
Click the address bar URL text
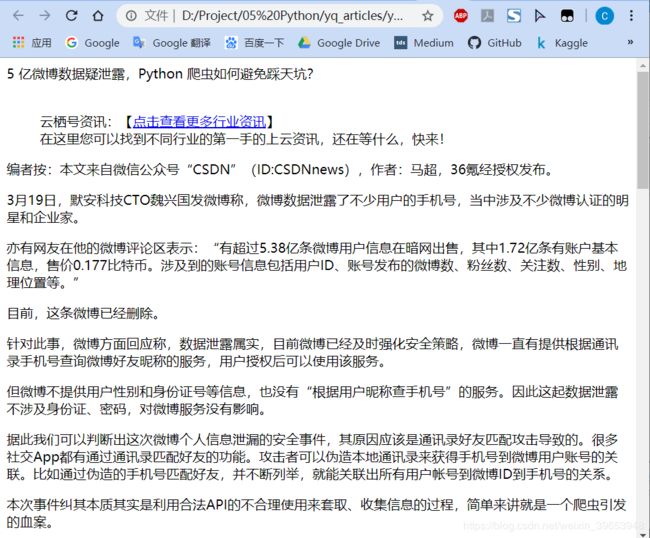click(x=292, y=16)
